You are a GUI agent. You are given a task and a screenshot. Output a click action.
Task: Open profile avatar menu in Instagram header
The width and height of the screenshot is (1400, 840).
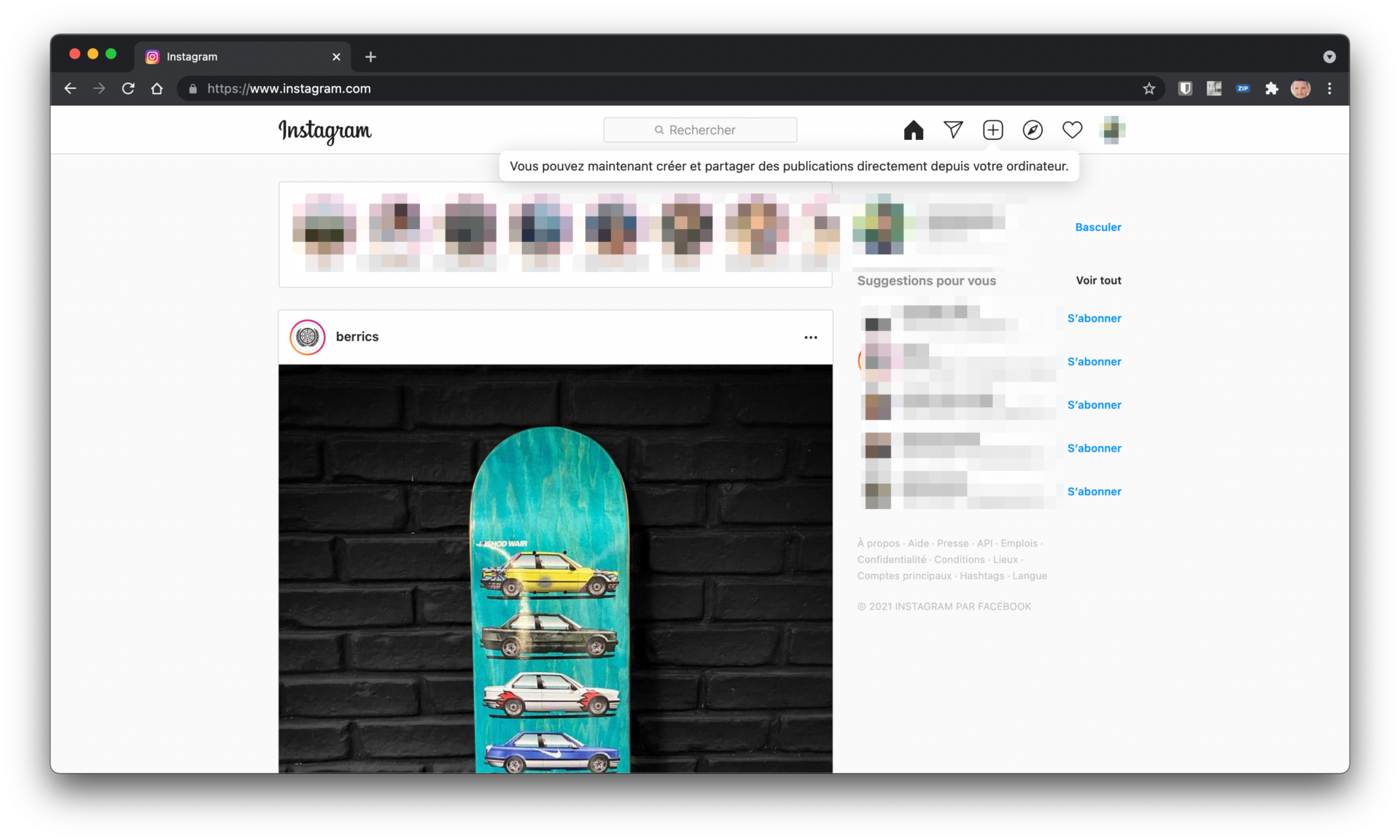pyautogui.click(x=1112, y=130)
